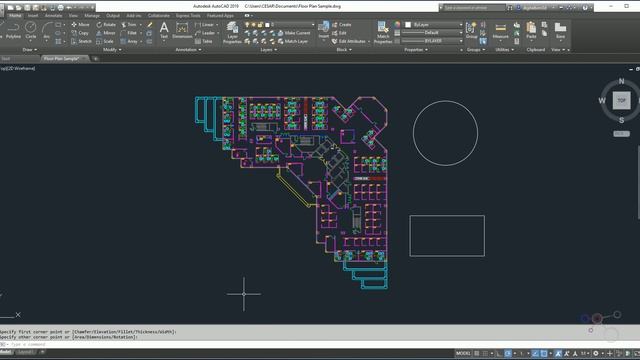Image resolution: width=640 pixels, height=360 pixels.
Task: Expand the Annotation panel
Action: [188, 50]
